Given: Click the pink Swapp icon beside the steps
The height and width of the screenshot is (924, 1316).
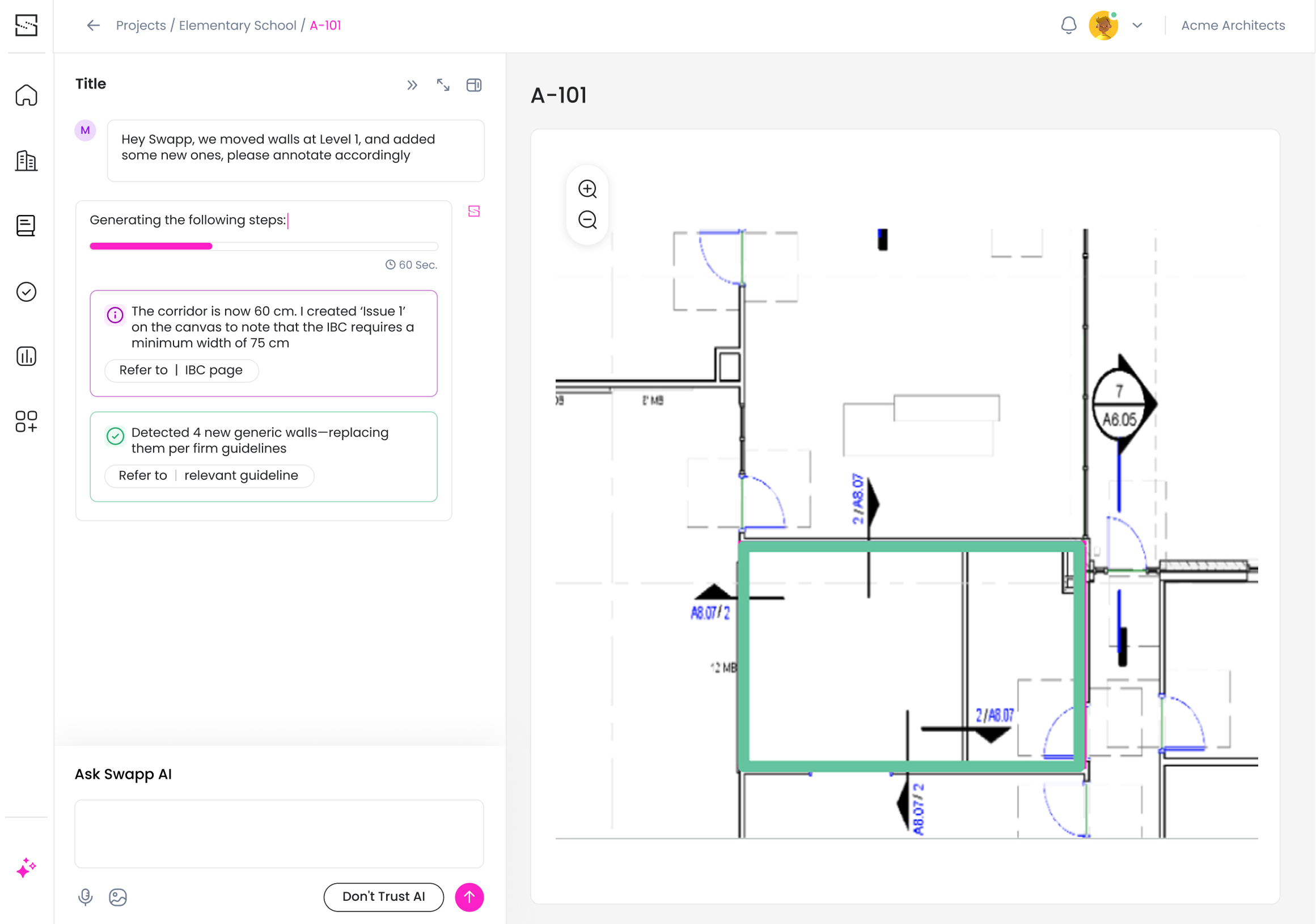Looking at the screenshot, I should tap(474, 212).
